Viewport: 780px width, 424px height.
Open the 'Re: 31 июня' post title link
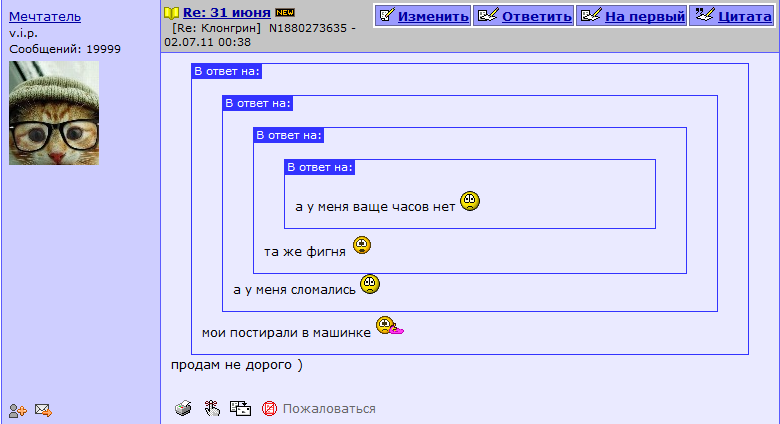[x=227, y=12]
